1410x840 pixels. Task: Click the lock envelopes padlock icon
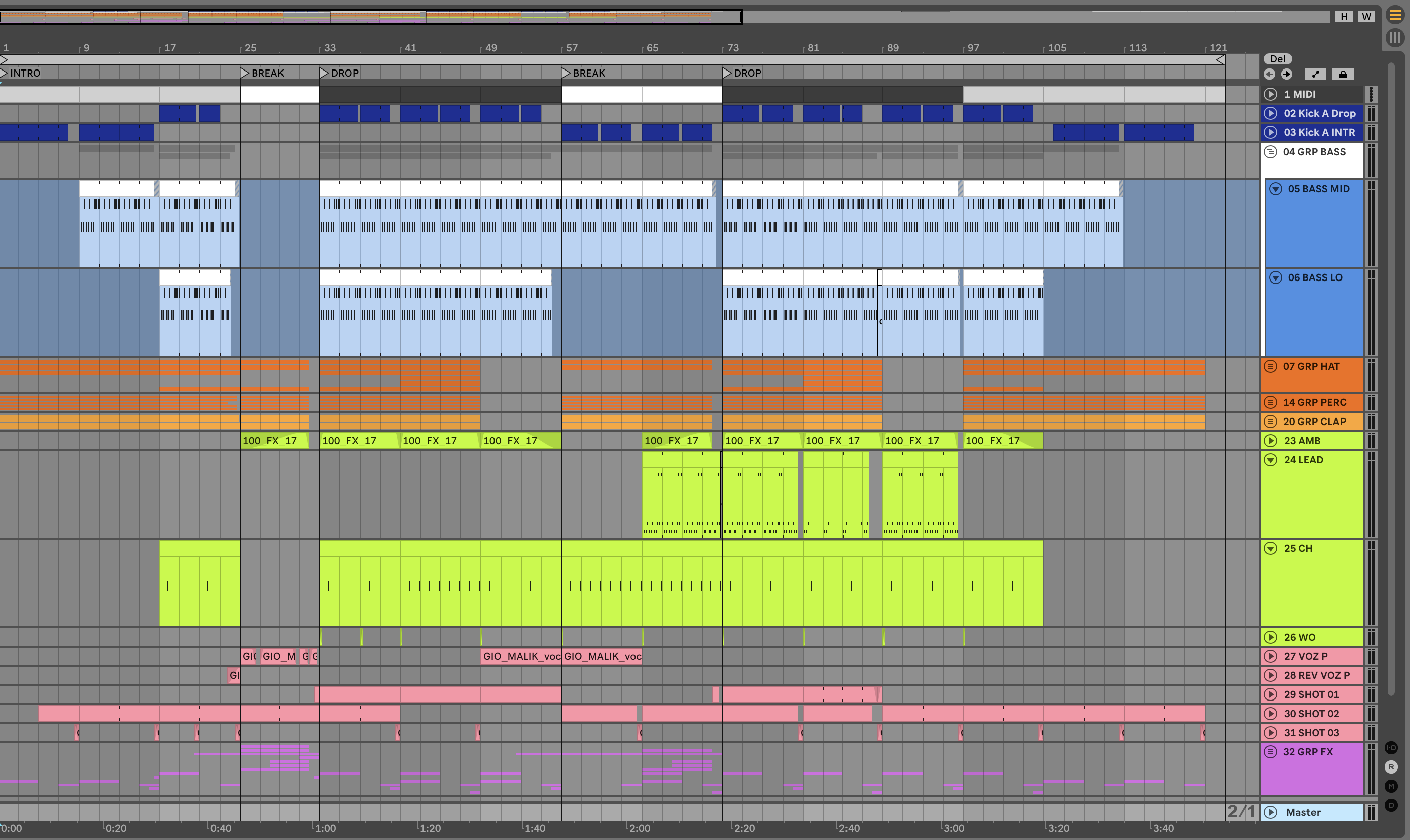tap(1343, 74)
